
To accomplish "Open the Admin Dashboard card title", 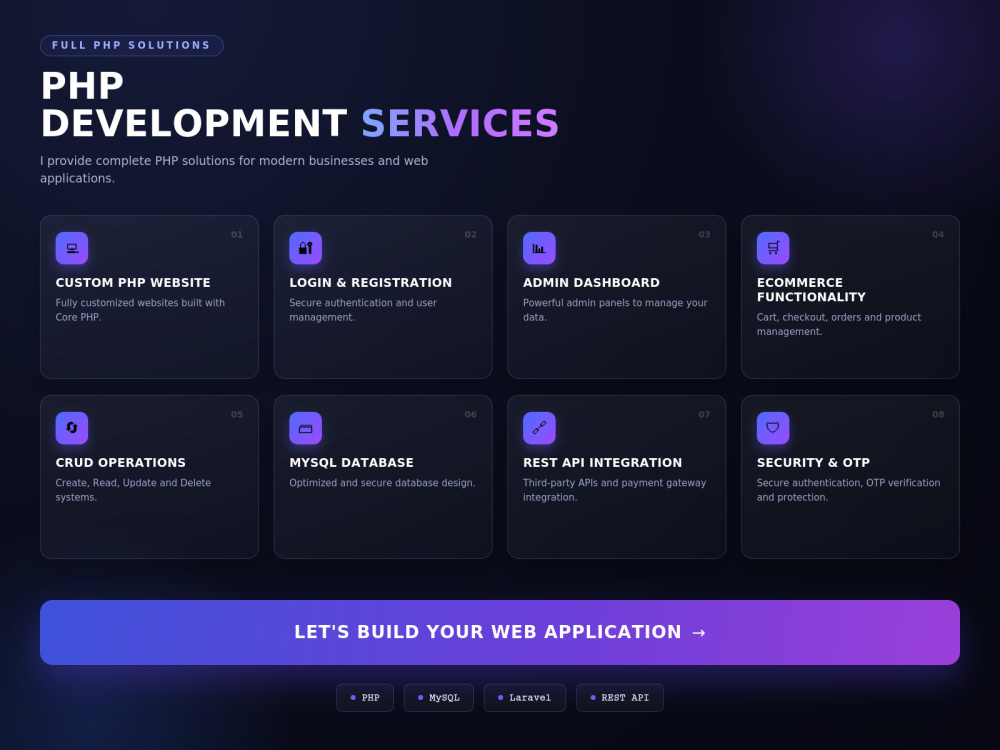I will point(591,283).
